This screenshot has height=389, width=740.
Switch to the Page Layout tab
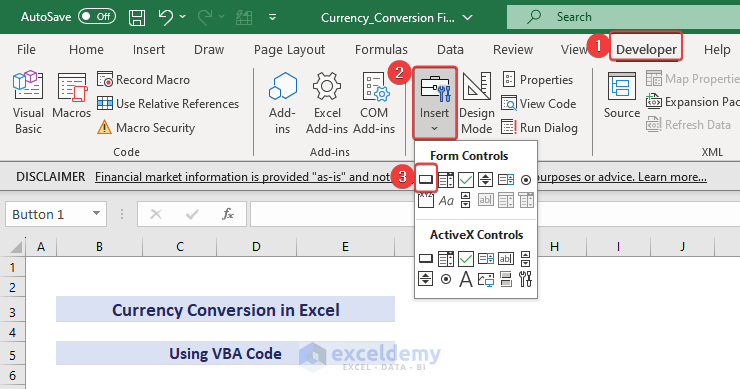(x=289, y=50)
